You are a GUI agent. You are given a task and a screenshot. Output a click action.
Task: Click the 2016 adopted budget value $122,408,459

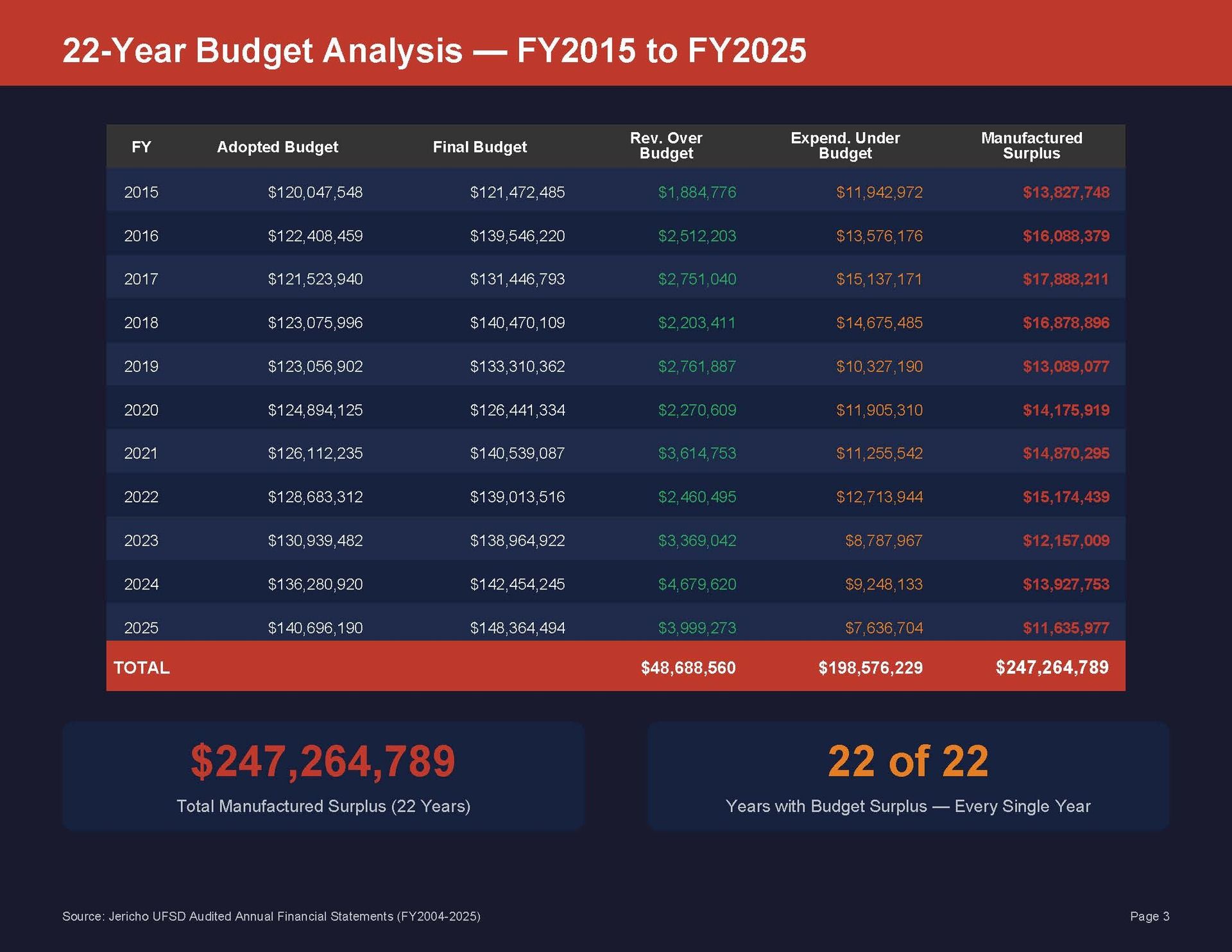pyautogui.click(x=315, y=236)
